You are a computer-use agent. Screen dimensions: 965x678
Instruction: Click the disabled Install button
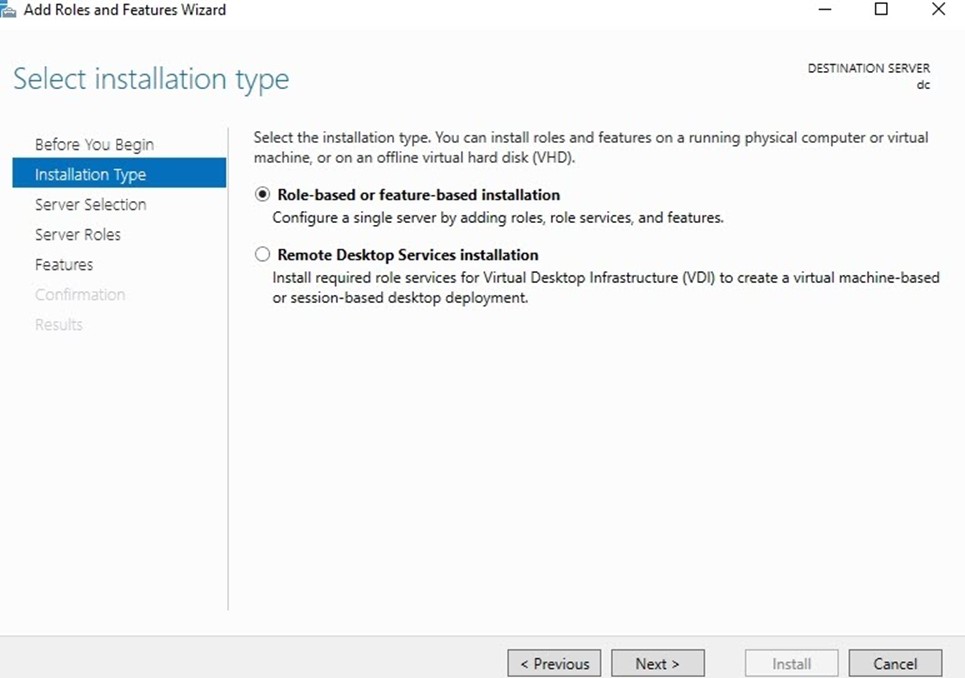(x=791, y=664)
